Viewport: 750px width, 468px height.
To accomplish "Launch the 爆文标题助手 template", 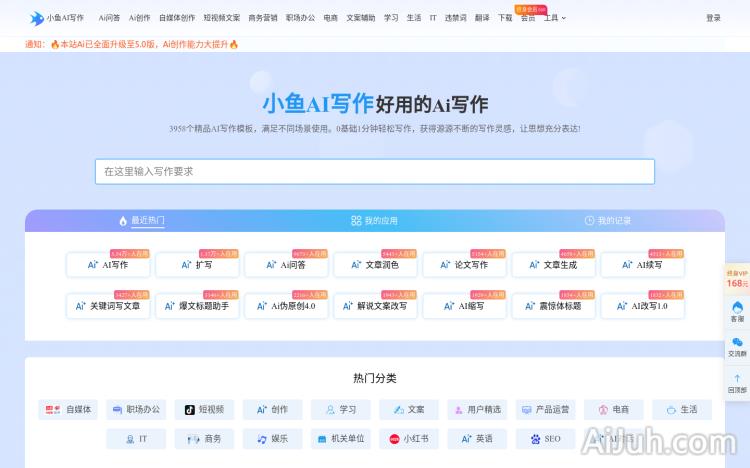I will 196,306.
